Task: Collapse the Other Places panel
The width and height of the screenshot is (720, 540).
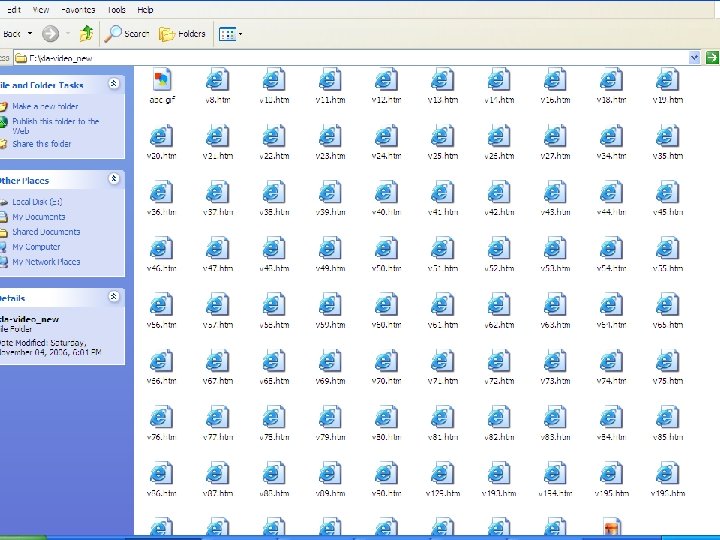Action: 114,179
